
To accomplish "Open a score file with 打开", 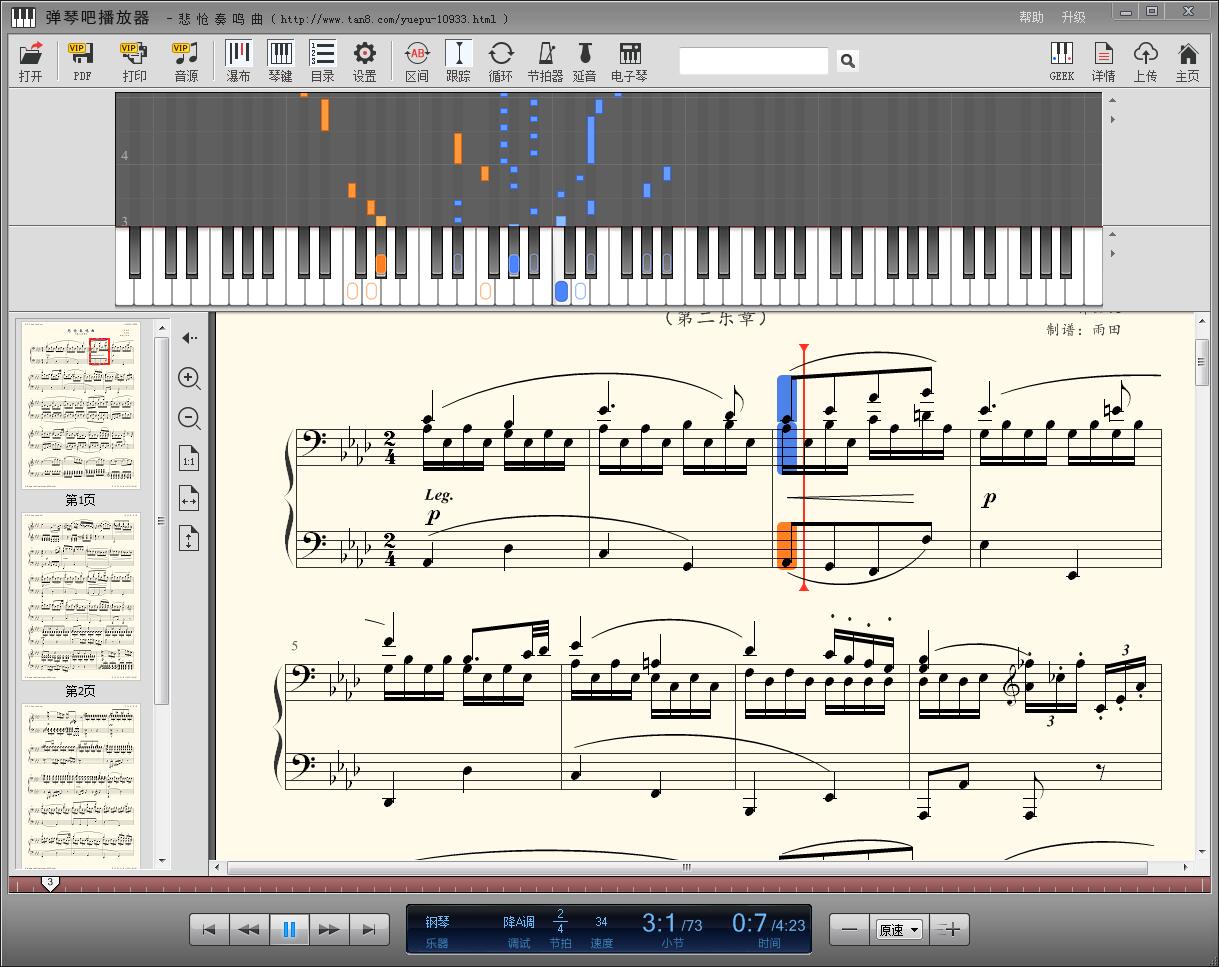I will click(x=31, y=61).
